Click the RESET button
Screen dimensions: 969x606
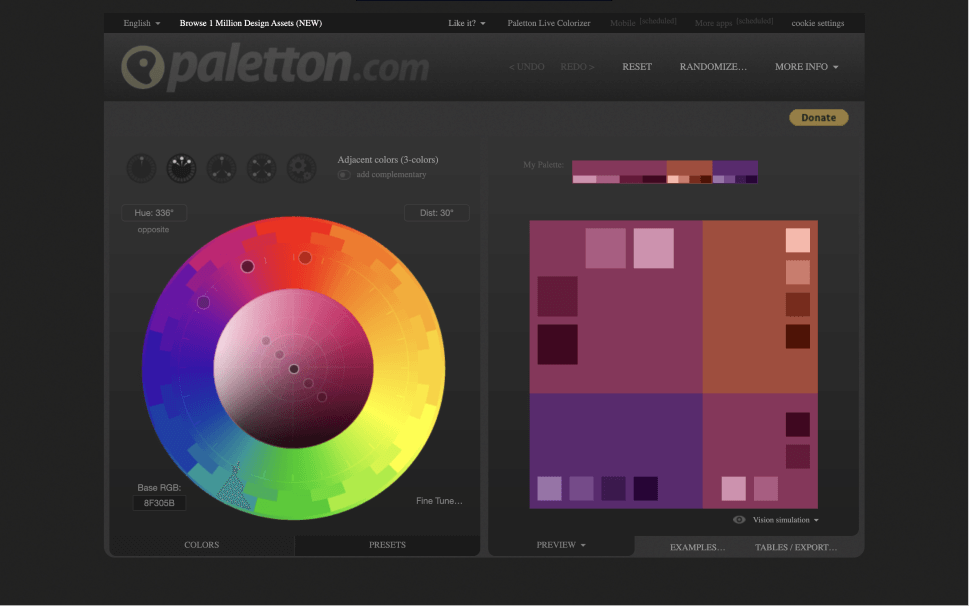click(637, 67)
